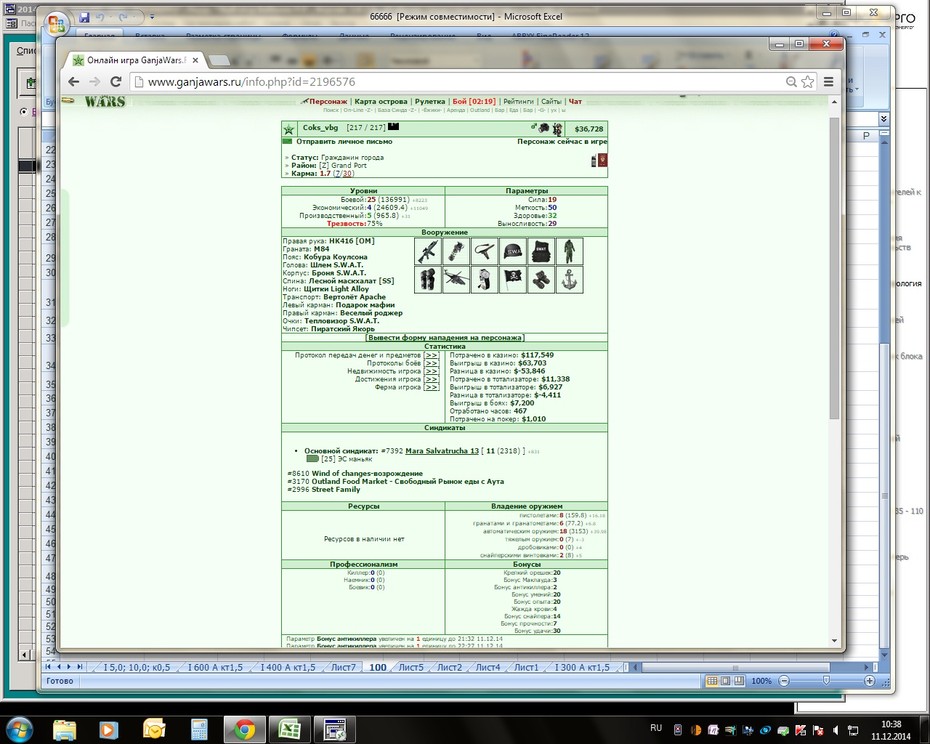Image resolution: width=930 pixels, height=744 pixels.
Task: Click the pirate anchor chipset image
Action: point(569,279)
